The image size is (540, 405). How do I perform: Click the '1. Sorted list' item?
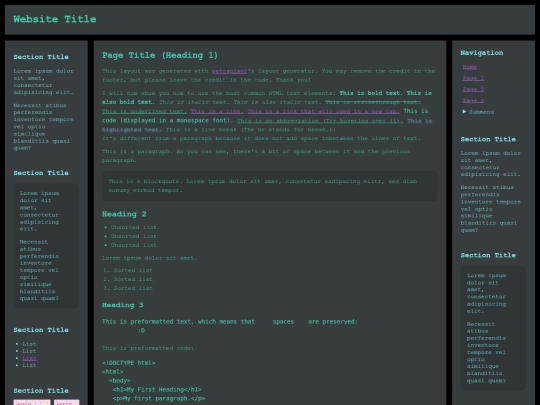128,270
